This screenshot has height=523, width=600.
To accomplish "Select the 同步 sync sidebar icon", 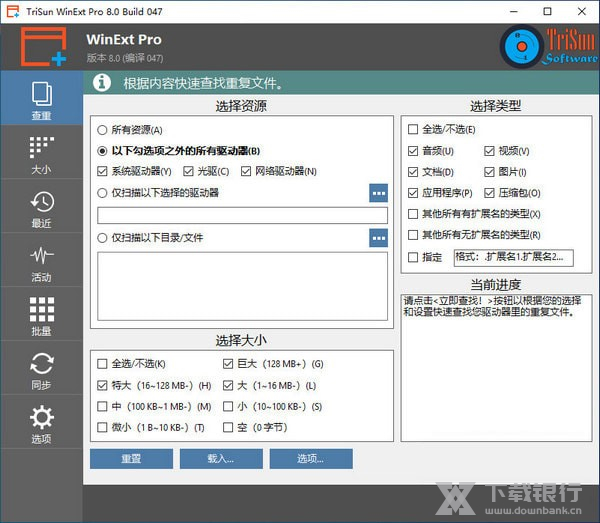I will [x=41, y=370].
